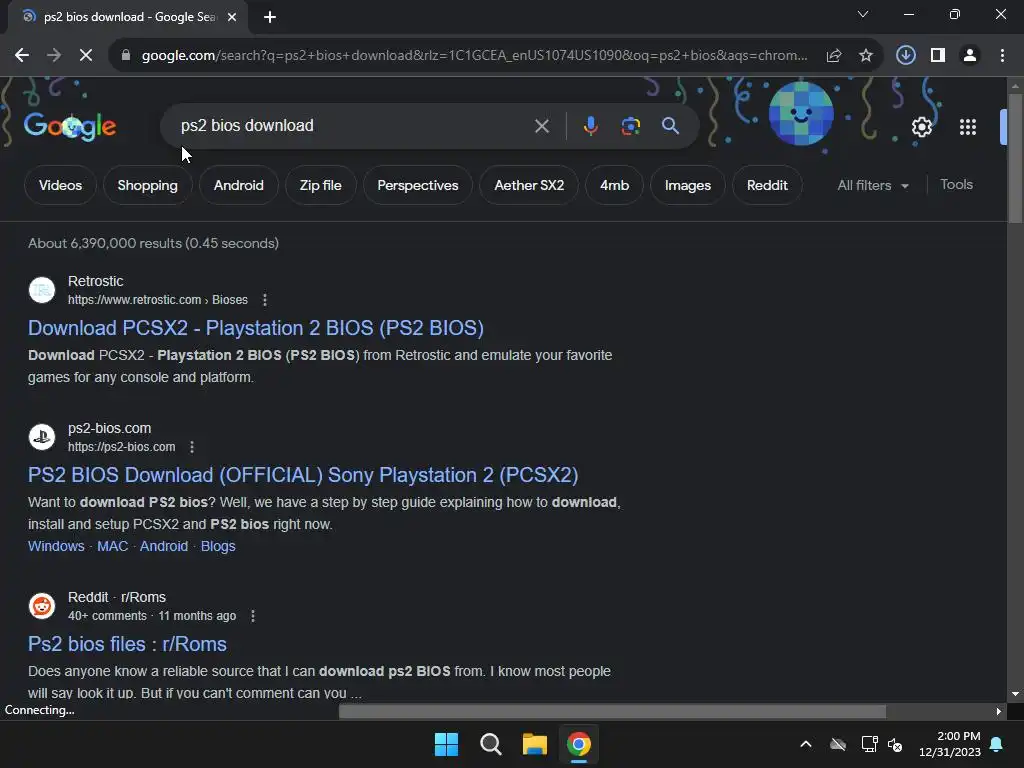Open ps2-bios.com result options menu
This screenshot has width=1024, height=768.
191,447
